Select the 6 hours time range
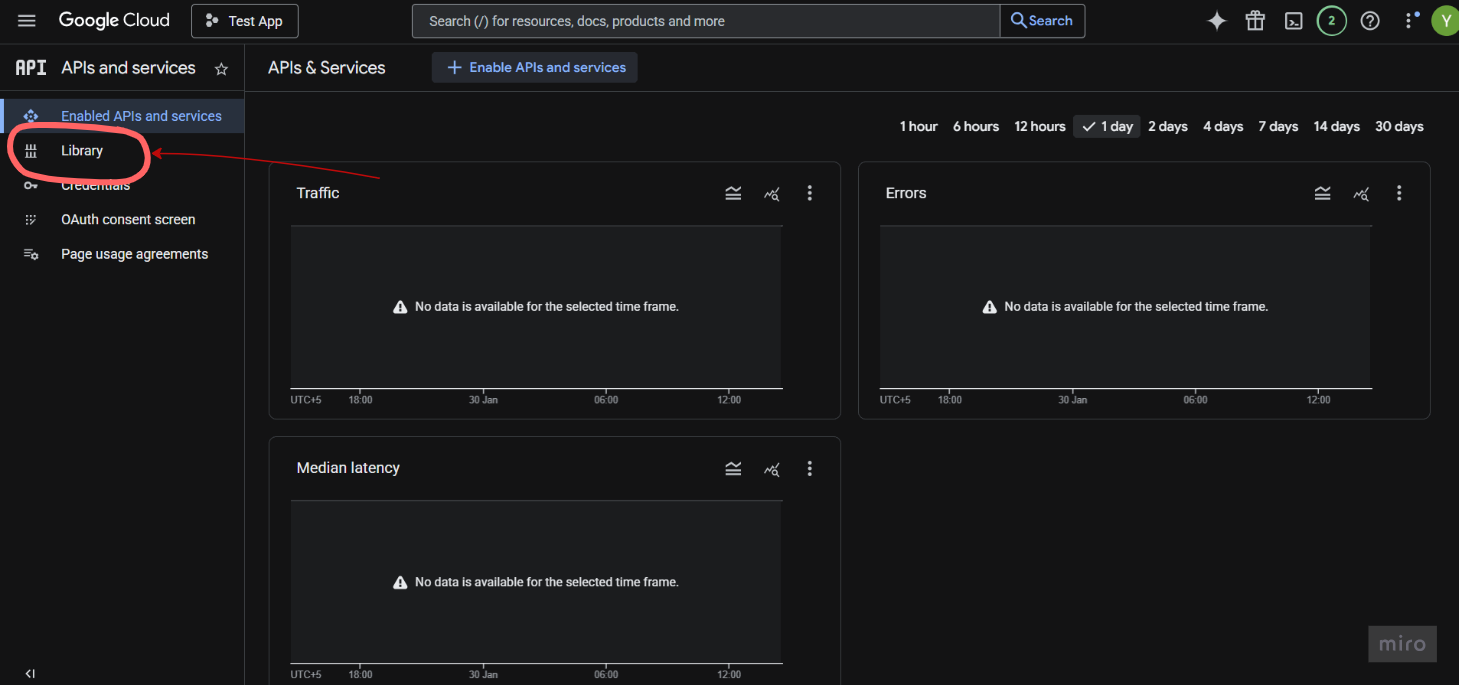The image size is (1459, 685). click(x=976, y=126)
